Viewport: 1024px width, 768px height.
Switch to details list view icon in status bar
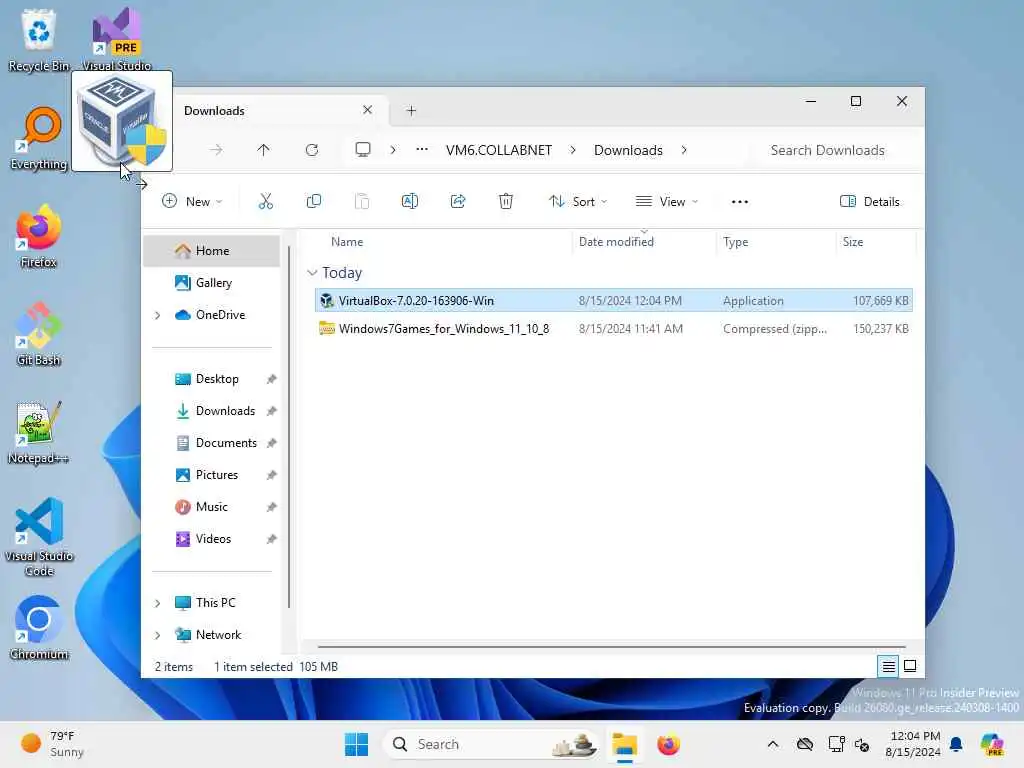tap(888, 666)
